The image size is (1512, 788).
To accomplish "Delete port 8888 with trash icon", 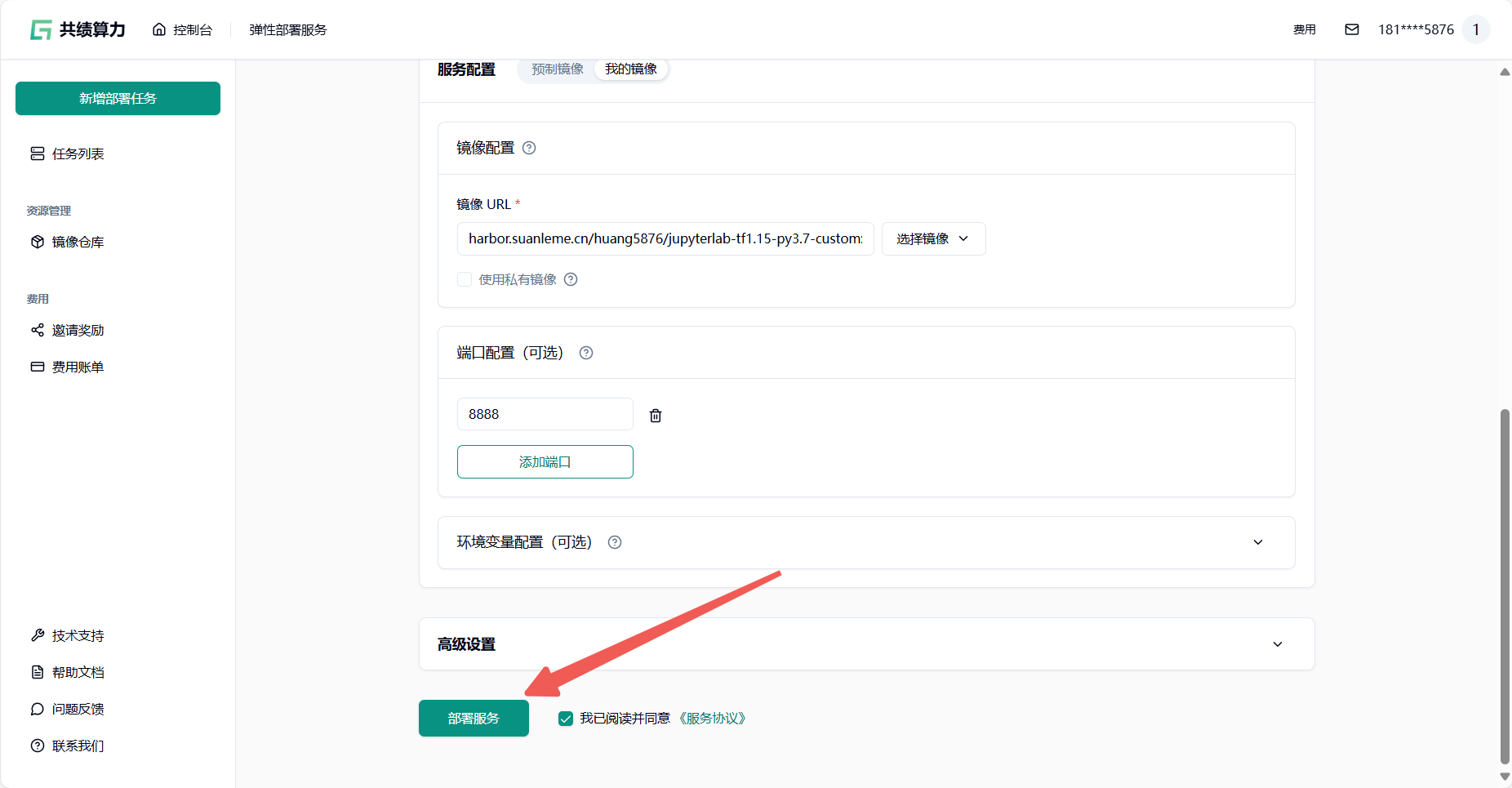I will click(655, 416).
